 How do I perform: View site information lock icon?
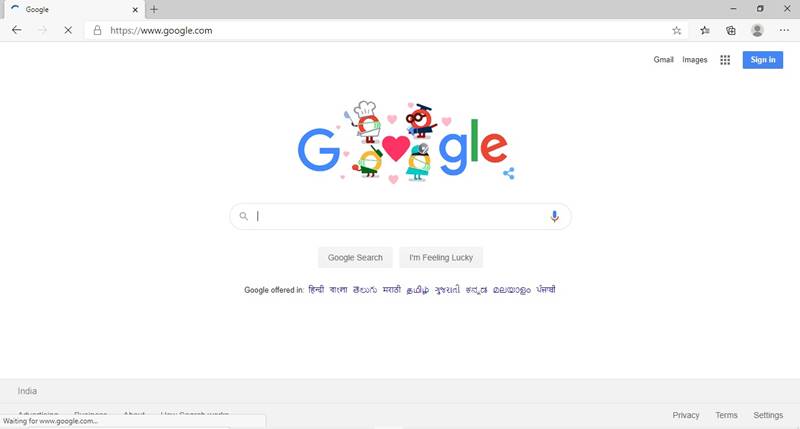[97, 31]
